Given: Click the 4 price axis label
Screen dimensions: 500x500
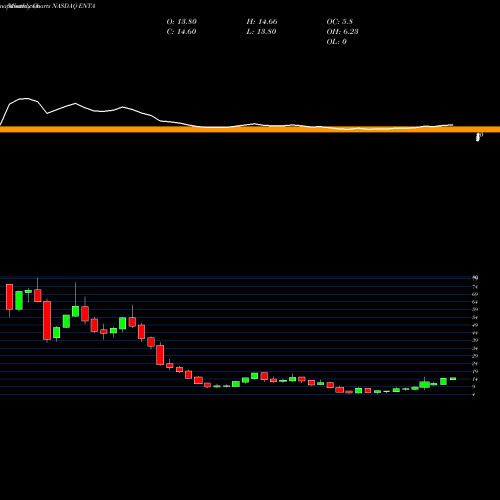Looking at the screenshot, I should 474,395.
